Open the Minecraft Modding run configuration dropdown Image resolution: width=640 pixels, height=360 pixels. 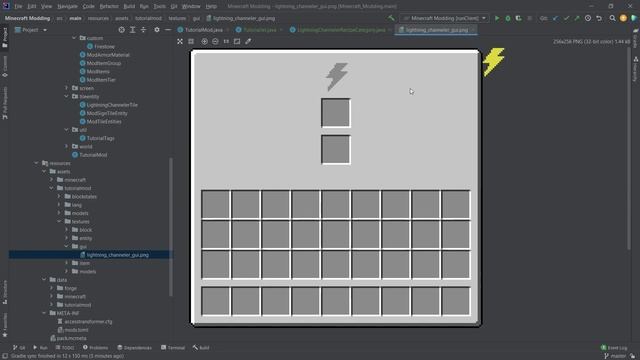tap(444, 18)
